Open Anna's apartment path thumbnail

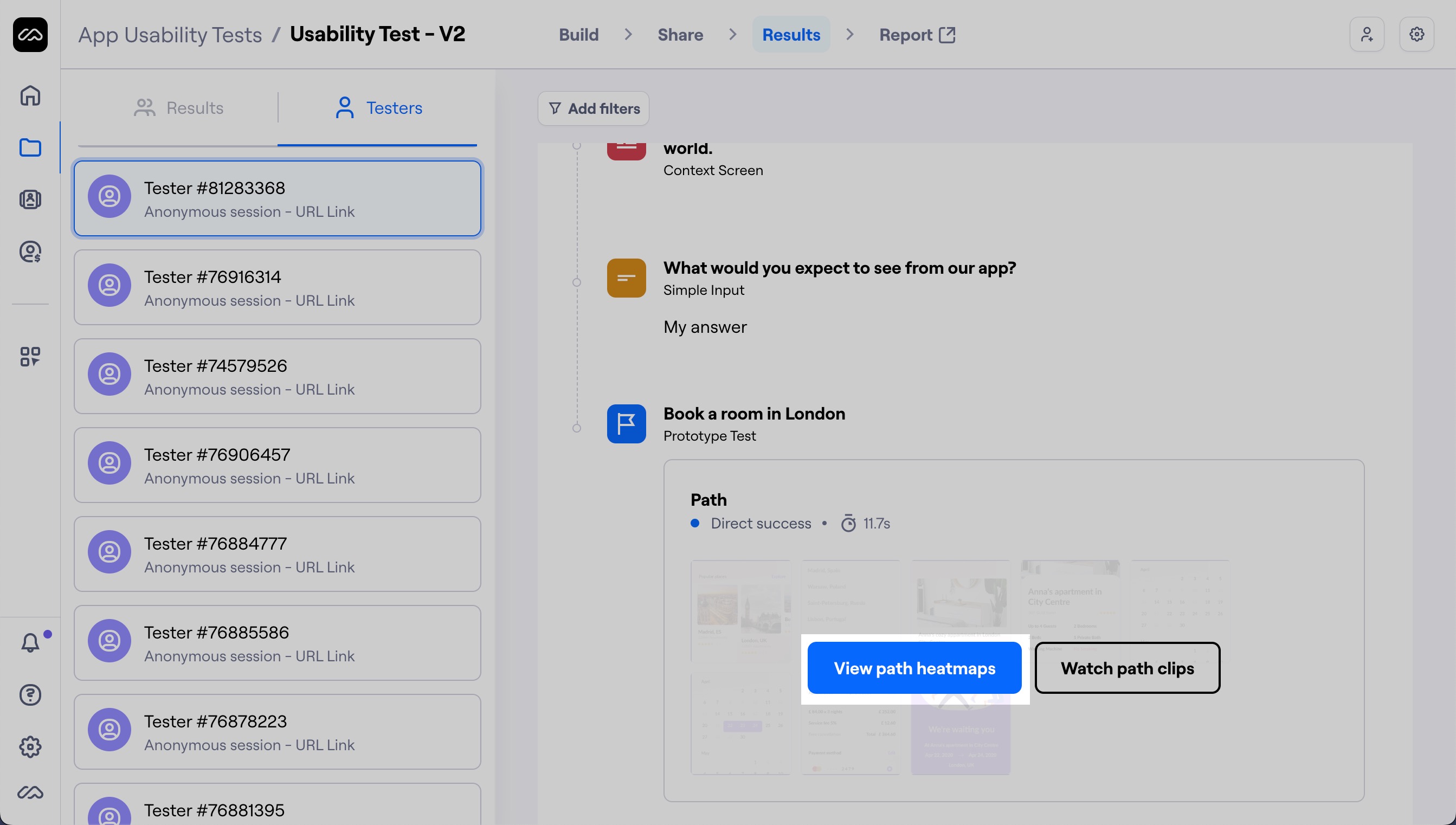1070,601
